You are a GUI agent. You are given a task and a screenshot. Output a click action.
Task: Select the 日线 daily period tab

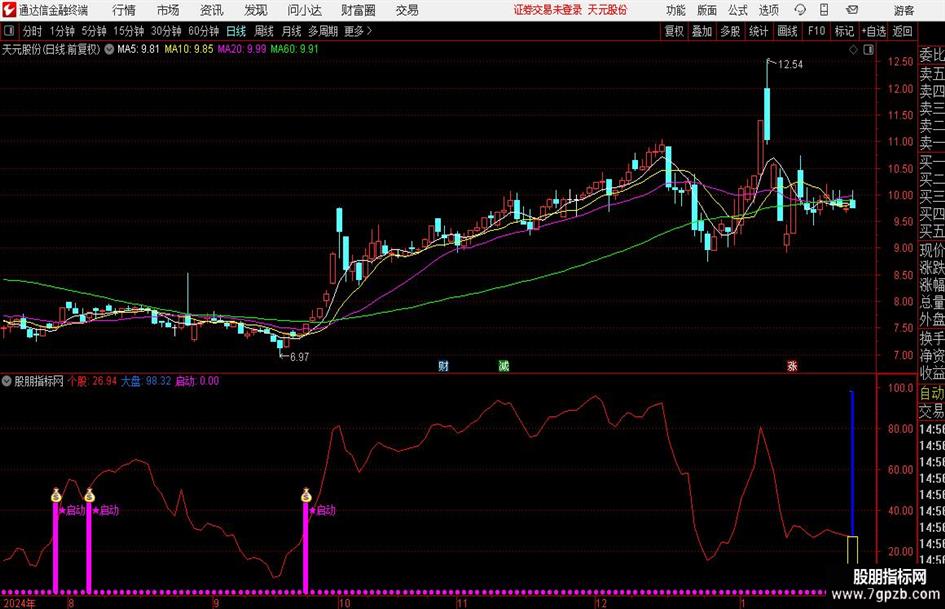coord(236,31)
